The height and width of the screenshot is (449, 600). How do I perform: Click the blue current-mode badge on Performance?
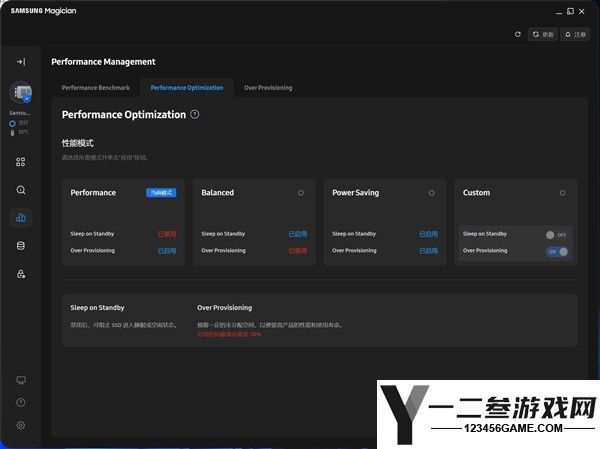[161, 193]
